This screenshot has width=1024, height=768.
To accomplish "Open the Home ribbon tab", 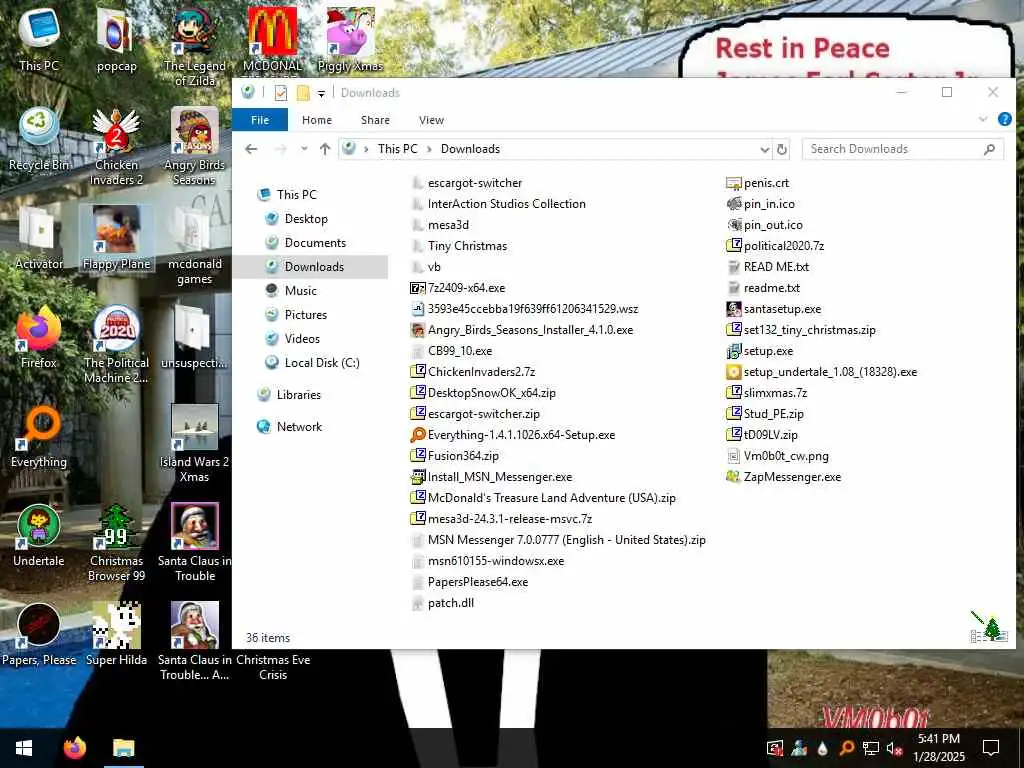I will [x=317, y=120].
